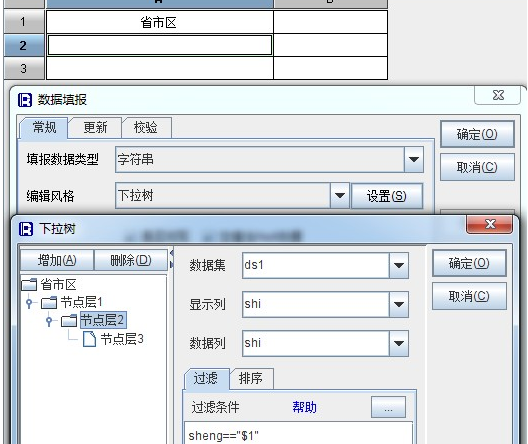Expand the 显示列 dropdown
This screenshot has height=444, width=528.
(399, 304)
